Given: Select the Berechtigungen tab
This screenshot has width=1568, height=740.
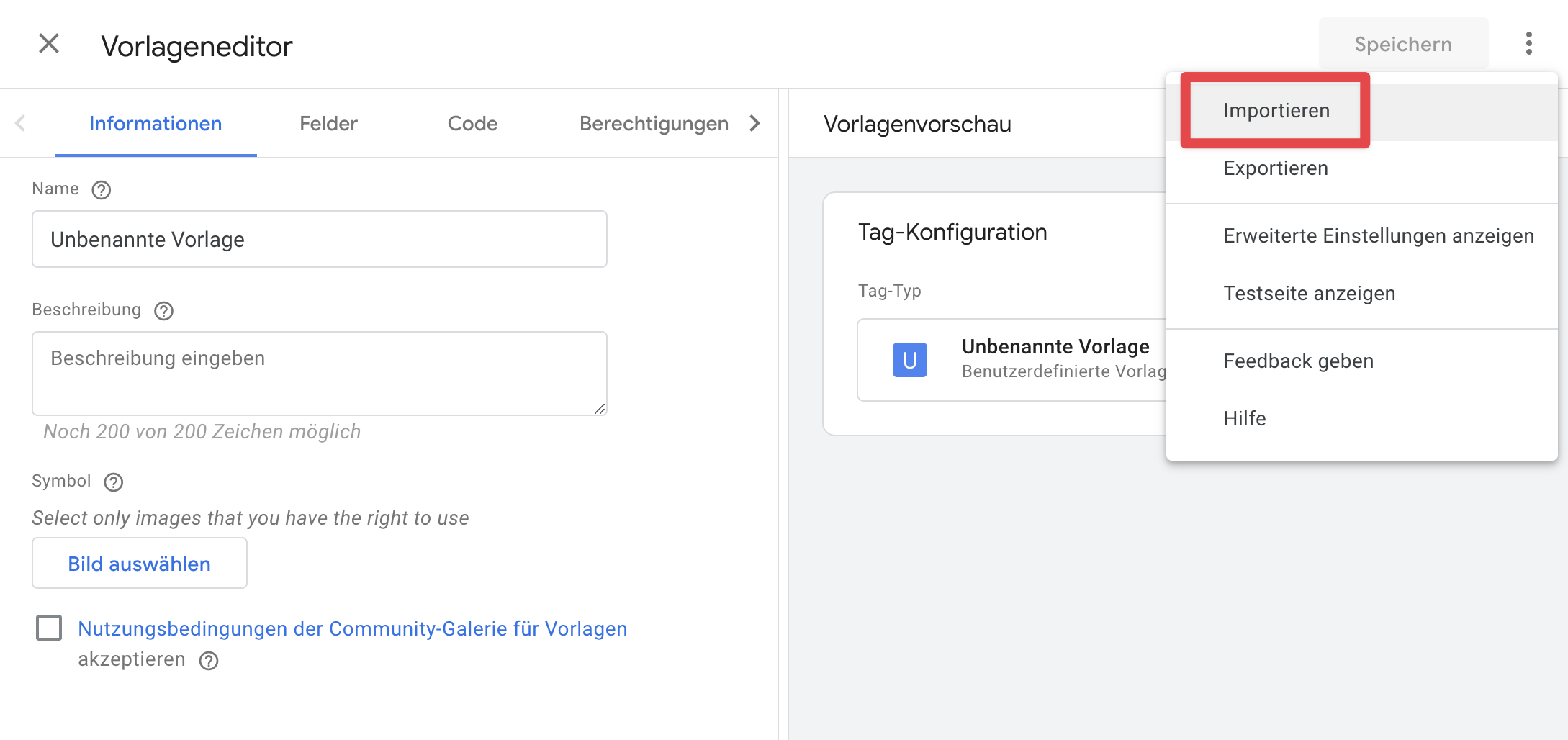Looking at the screenshot, I should (x=654, y=124).
